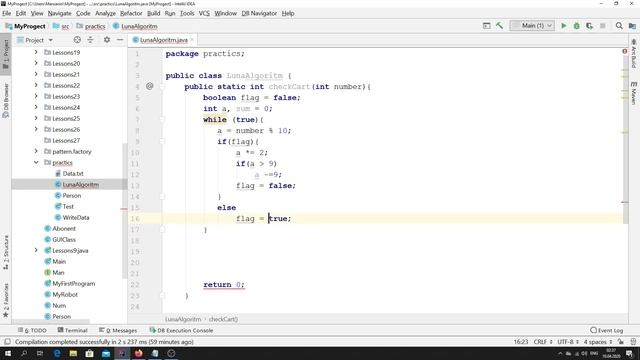Click the stop process icon
The height and width of the screenshot is (360, 640).
pyautogui.click(x=602, y=26)
